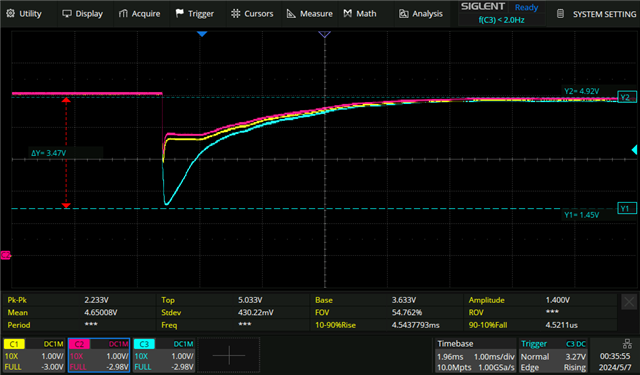
Task: Open the Utility menu
Action: click(24, 14)
